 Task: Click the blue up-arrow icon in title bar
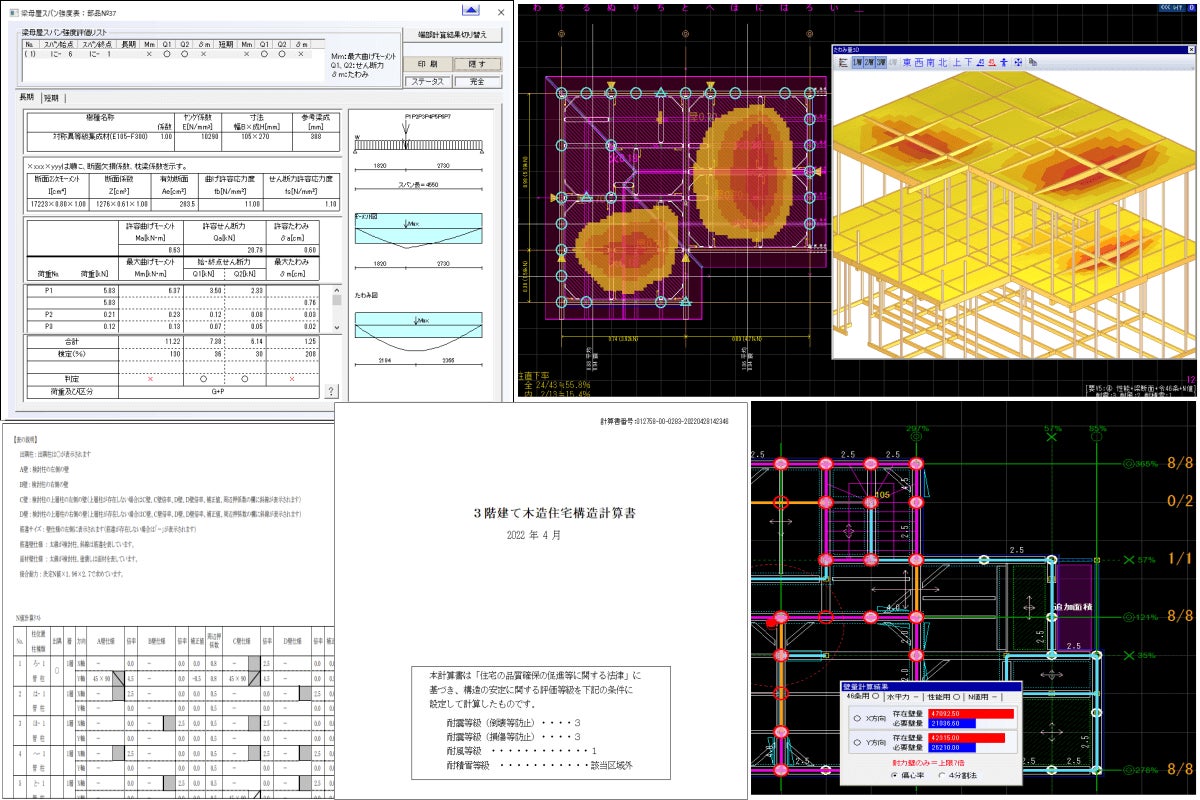point(470,11)
